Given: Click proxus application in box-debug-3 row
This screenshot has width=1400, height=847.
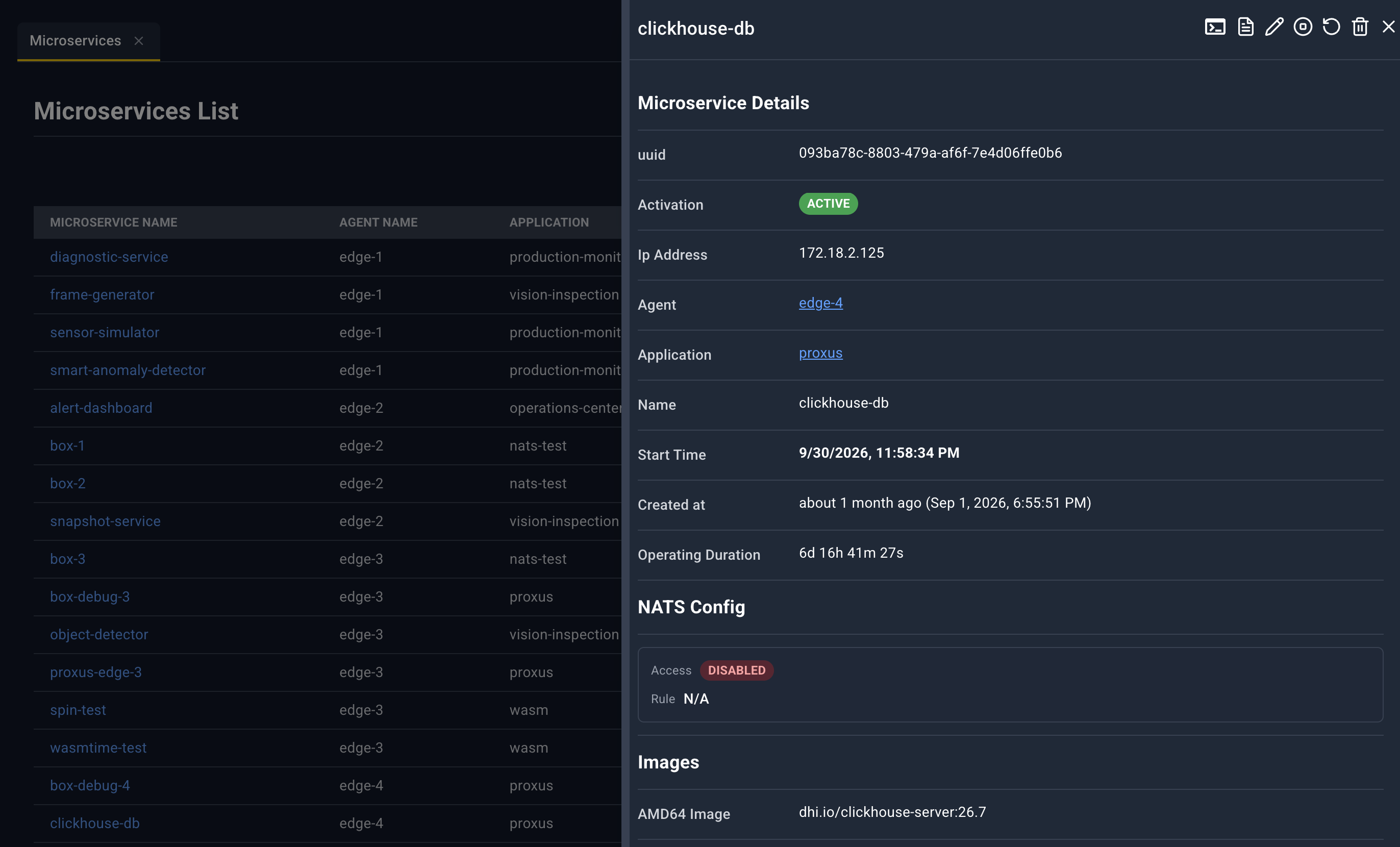Looking at the screenshot, I should click(x=531, y=596).
